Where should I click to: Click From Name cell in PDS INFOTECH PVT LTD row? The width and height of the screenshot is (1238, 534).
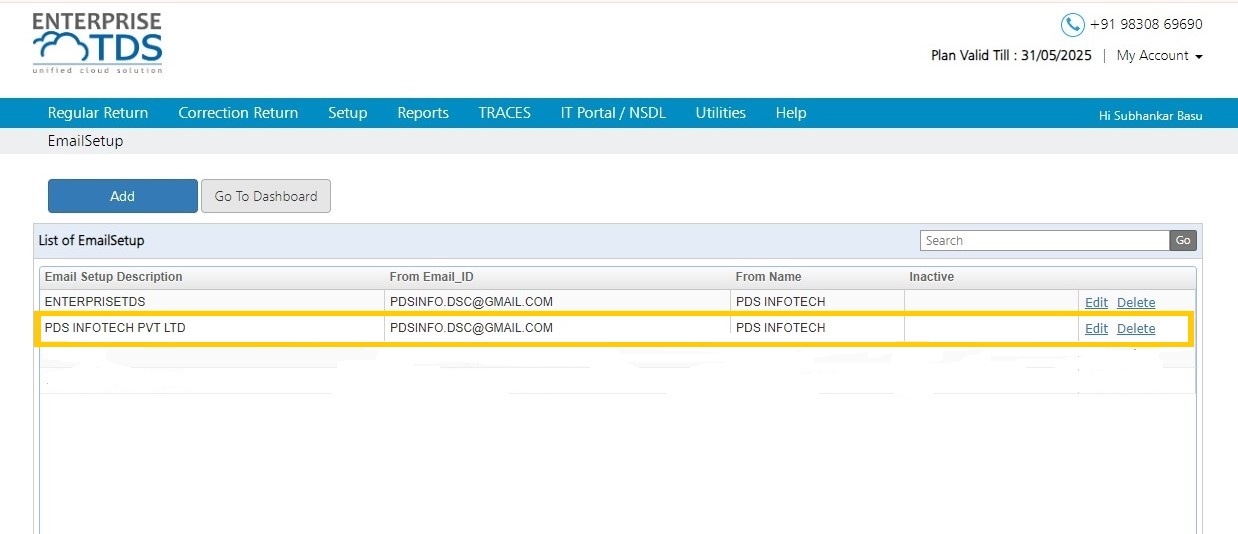pyautogui.click(x=818, y=328)
